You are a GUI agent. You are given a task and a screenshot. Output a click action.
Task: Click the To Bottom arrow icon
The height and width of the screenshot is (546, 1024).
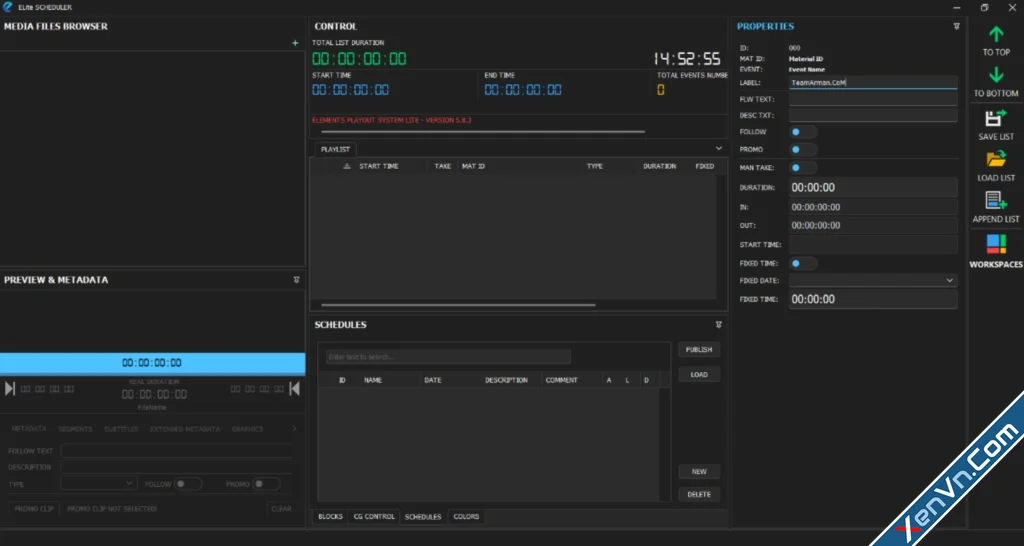pyautogui.click(x=996, y=75)
